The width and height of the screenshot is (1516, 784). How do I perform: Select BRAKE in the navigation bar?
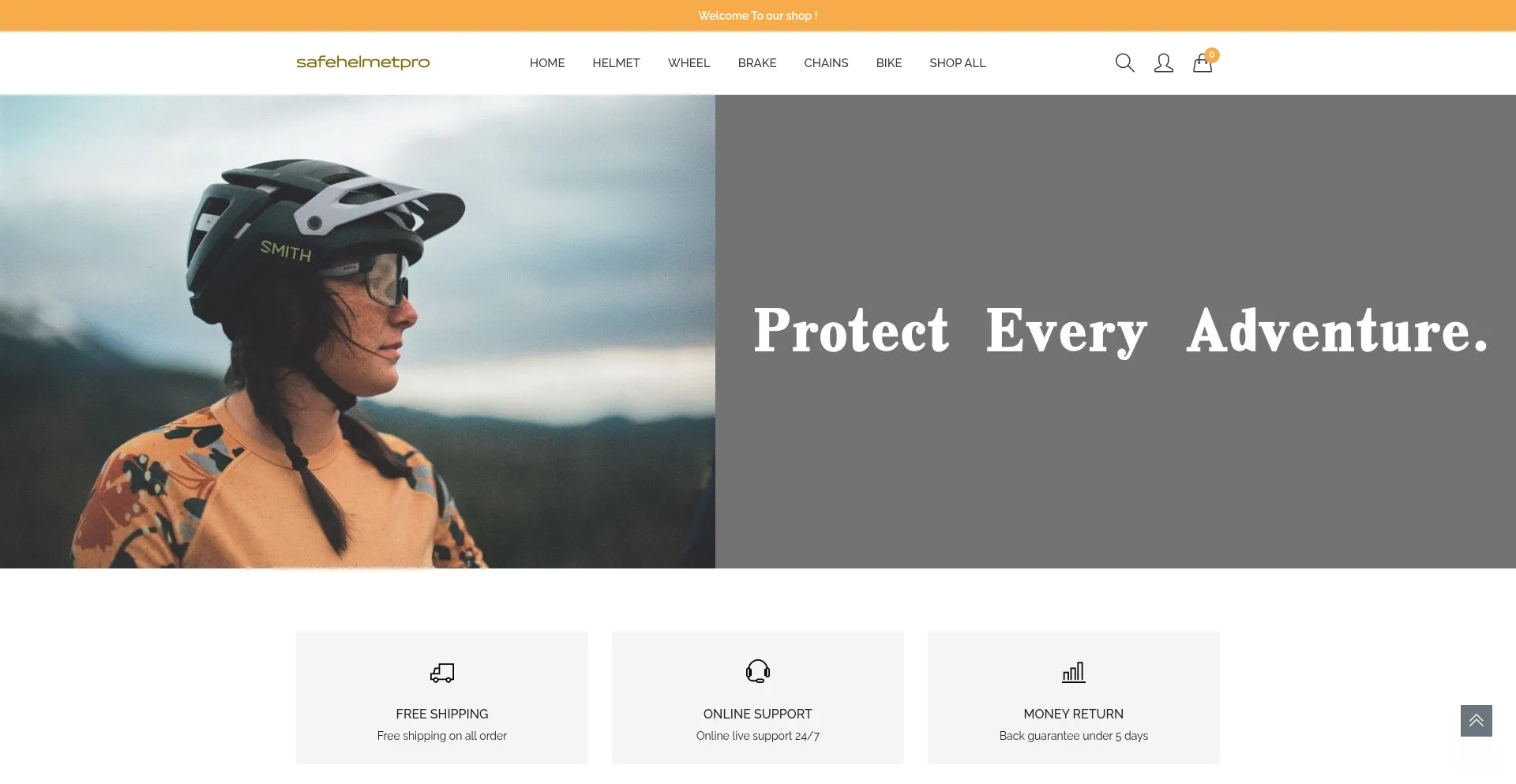coord(757,63)
